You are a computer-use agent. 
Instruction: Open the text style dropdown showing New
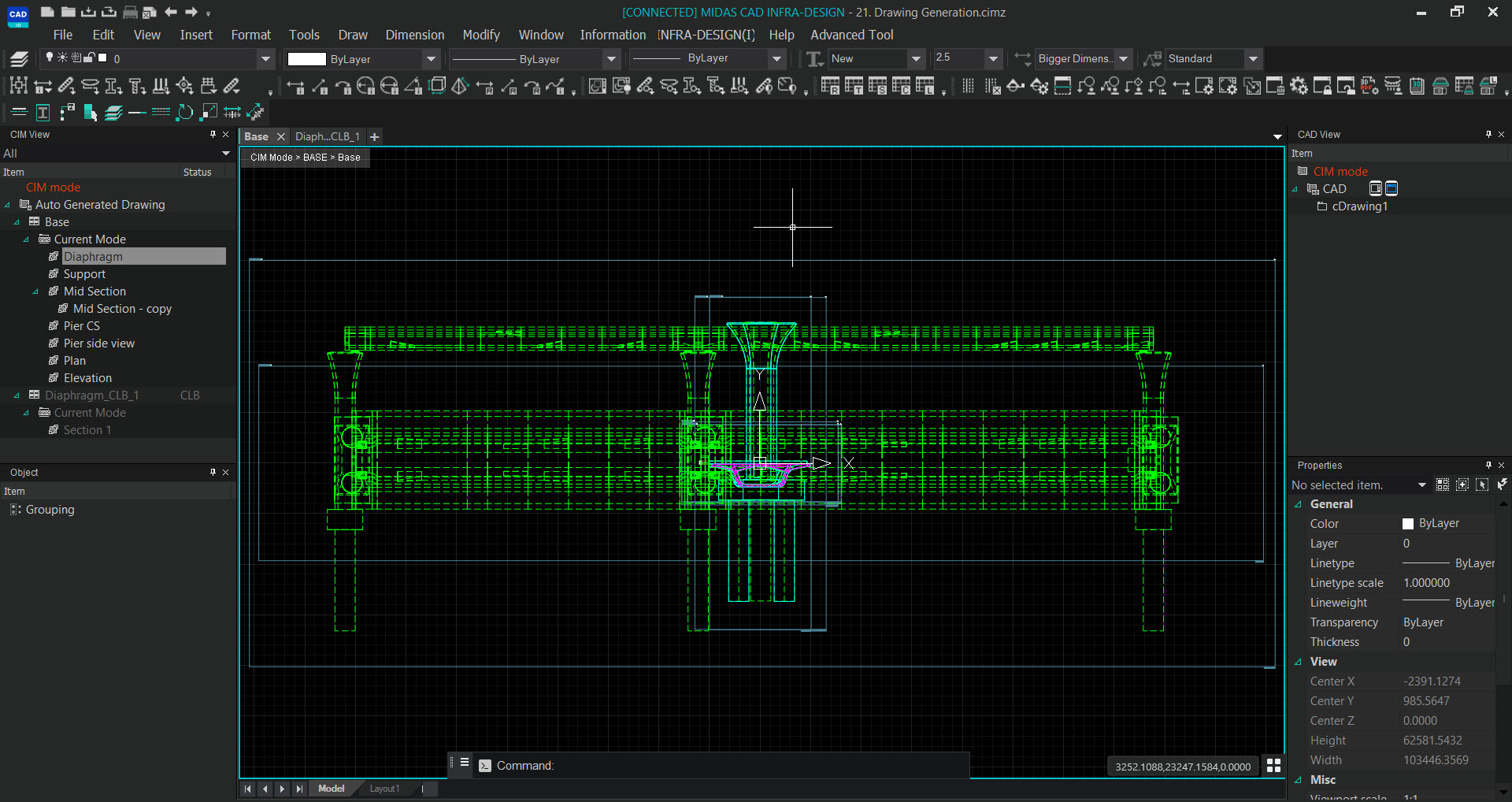coord(916,58)
